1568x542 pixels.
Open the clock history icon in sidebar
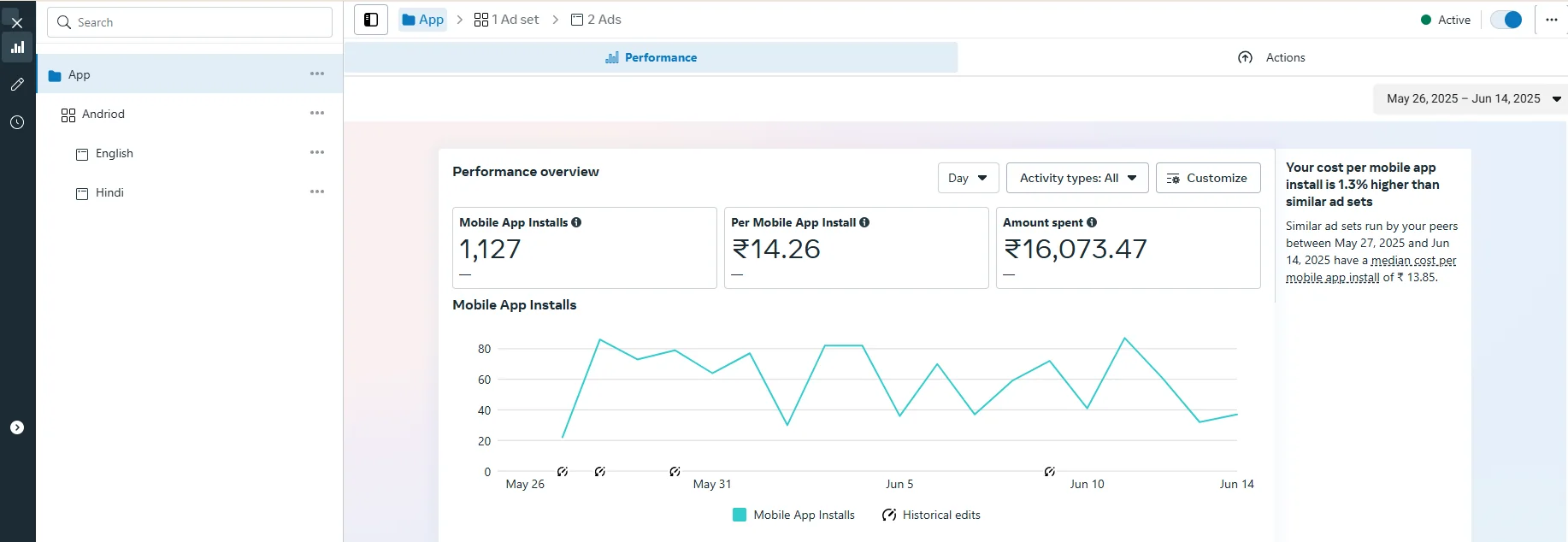(17, 122)
